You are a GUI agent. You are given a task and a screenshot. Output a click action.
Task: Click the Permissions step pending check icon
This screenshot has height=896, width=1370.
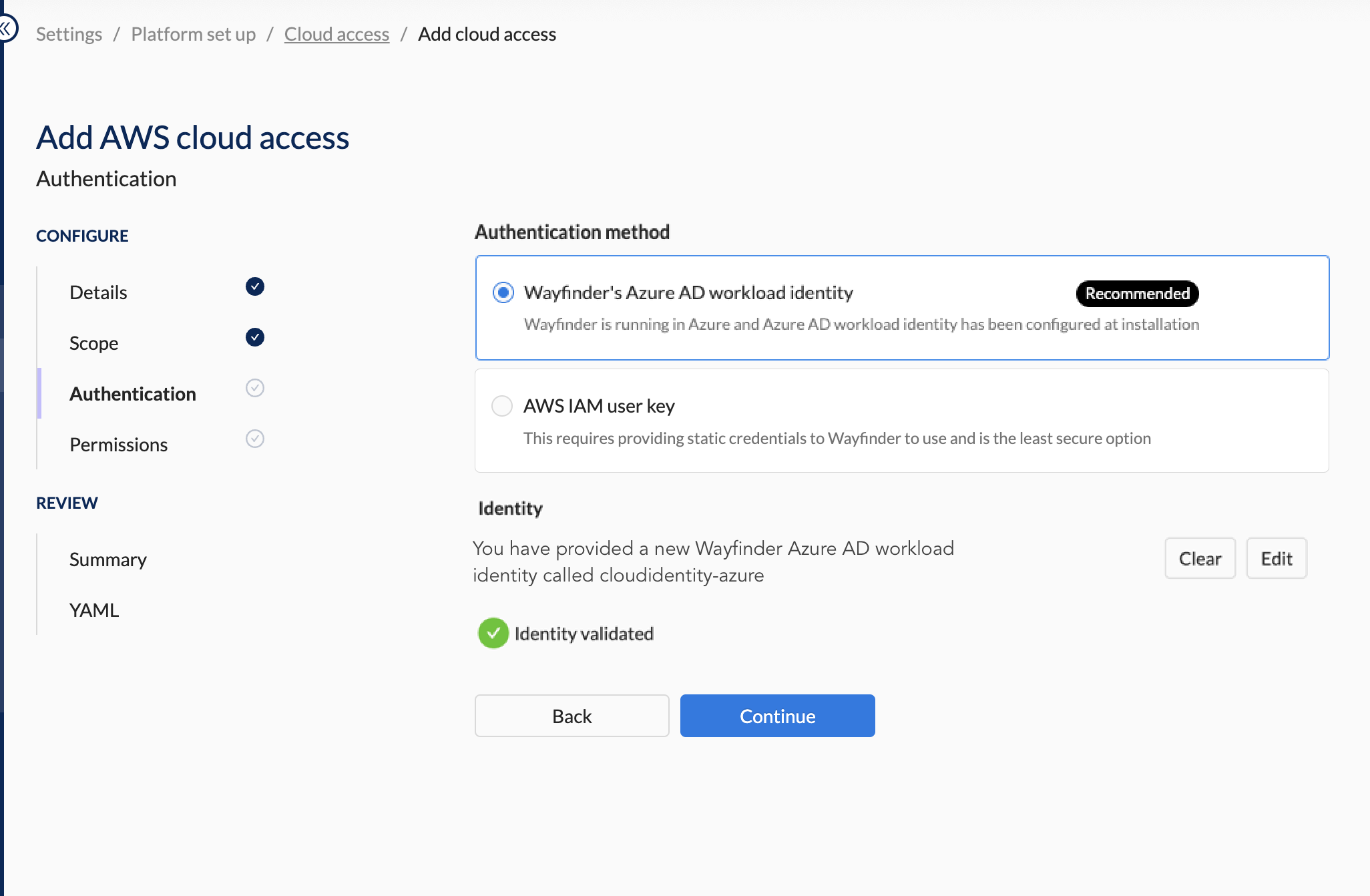(255, 439)
